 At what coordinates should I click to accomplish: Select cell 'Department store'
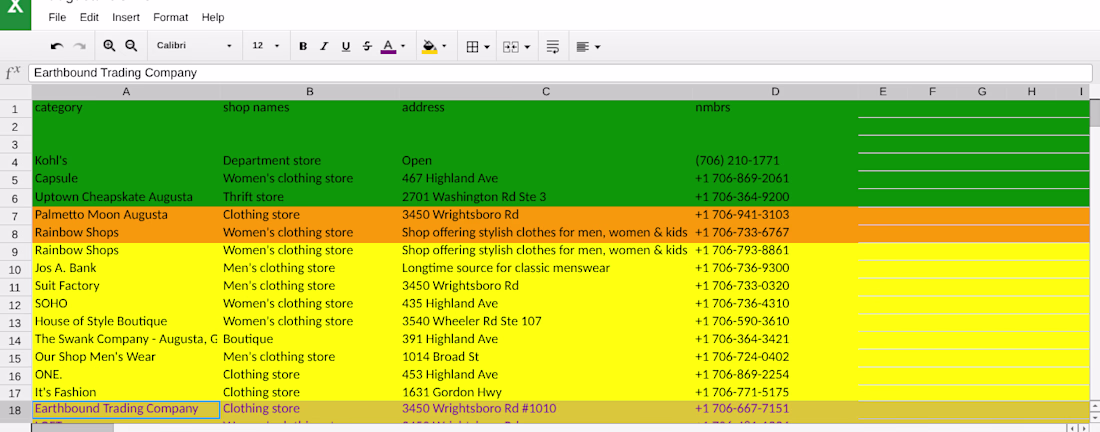pyautogui.click(x=310, y=161)
